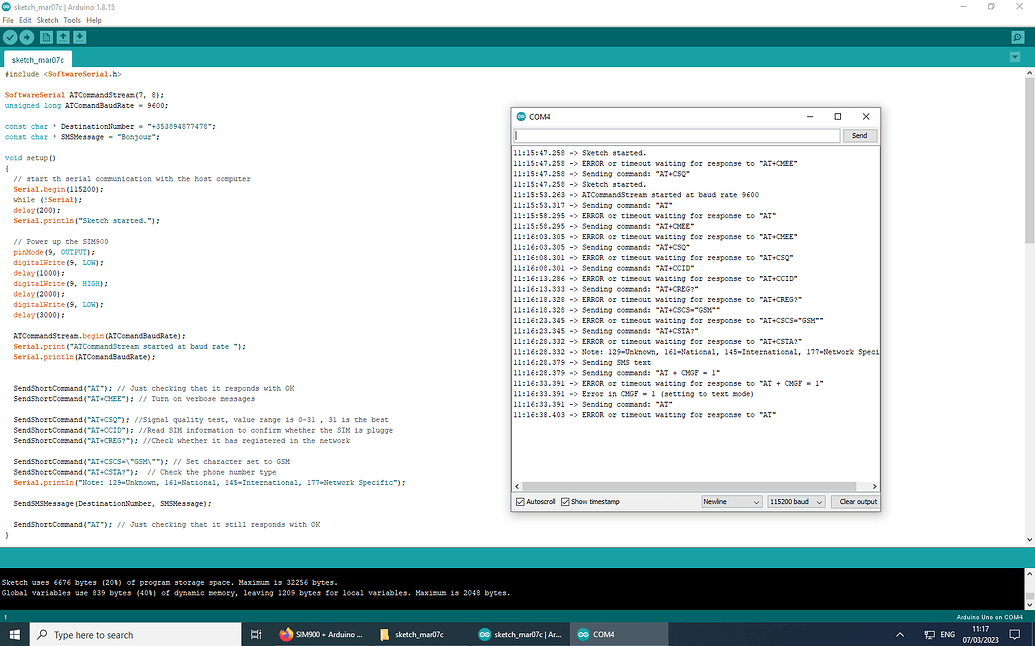The width and height of the screenshot is (1035, 646).
Task: Toggle Autoscroll in the serial monitor
Action: click(x=519, y=501)
